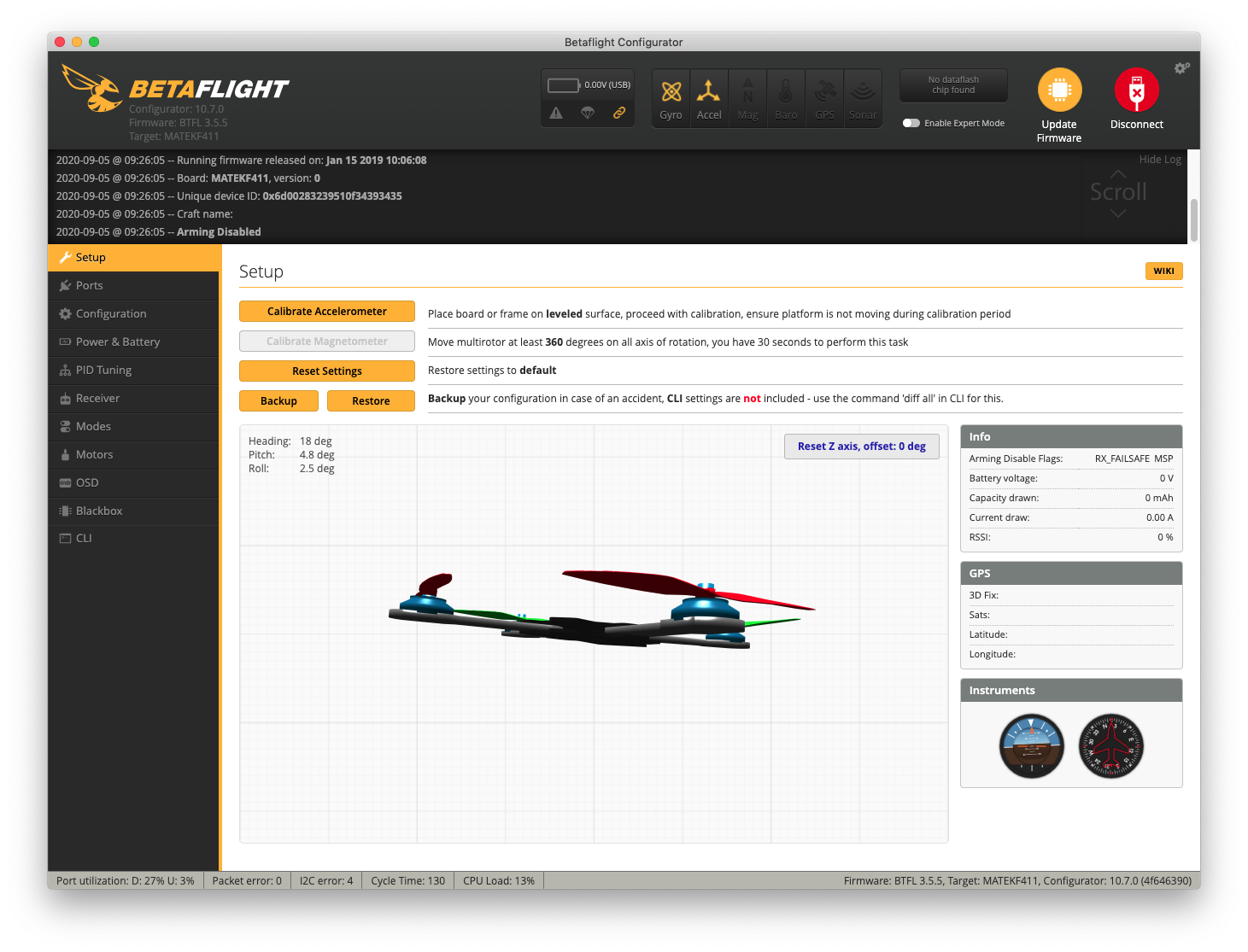Click the 'Arming Disabled' log line

pyautogui.click(x=159, y=232)
